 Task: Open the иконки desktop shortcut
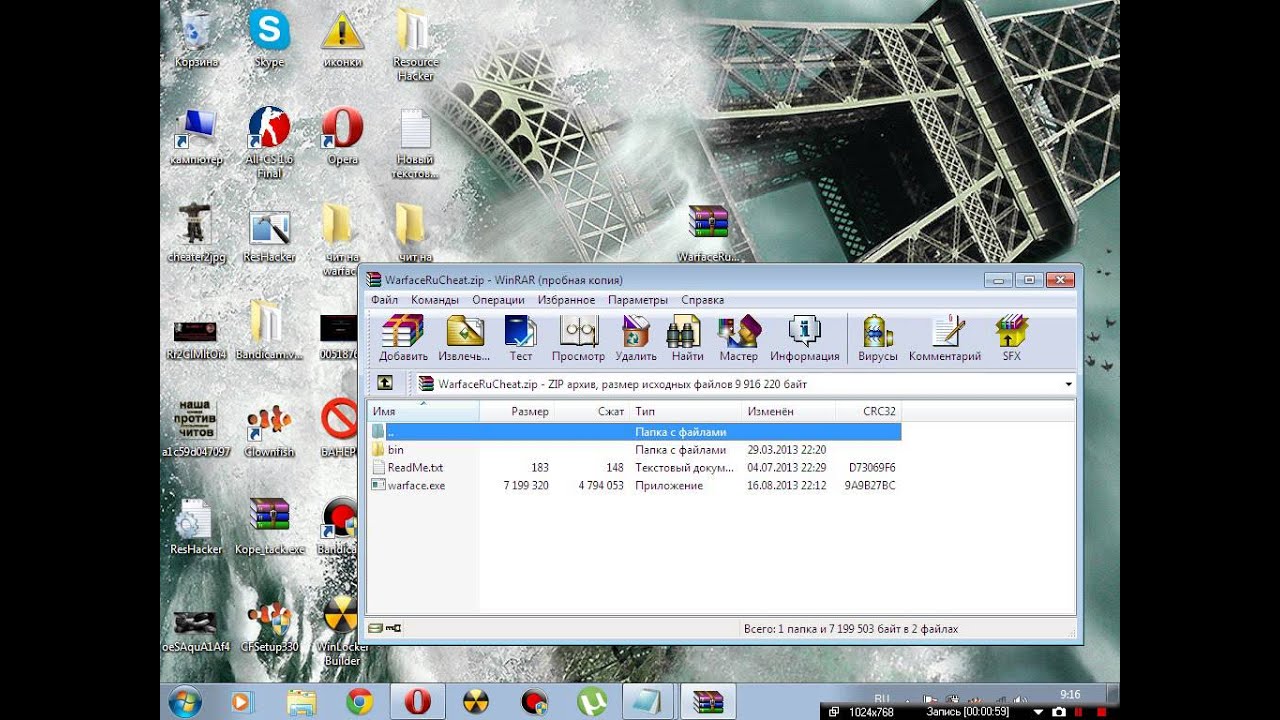point(342,38)
